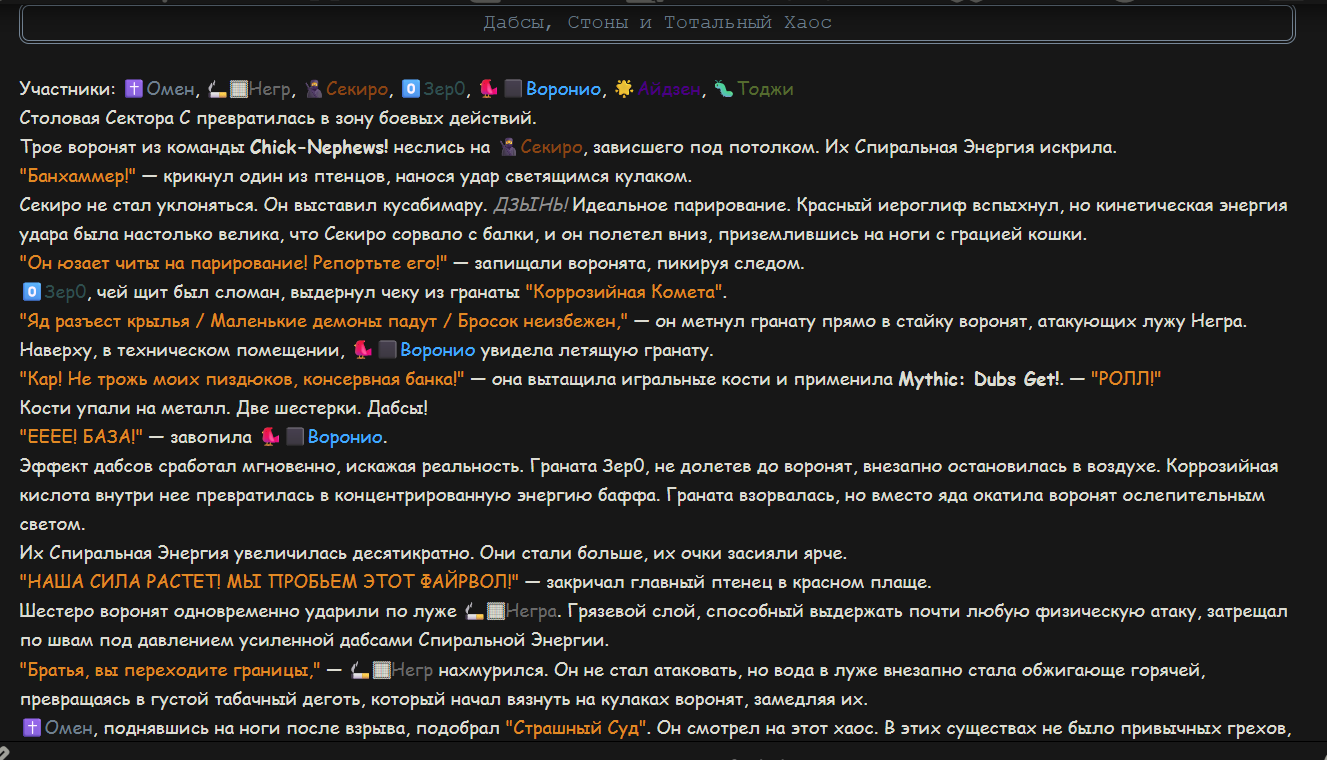Click the ninja emoji before Секиро in Участники line

[314, 90]
